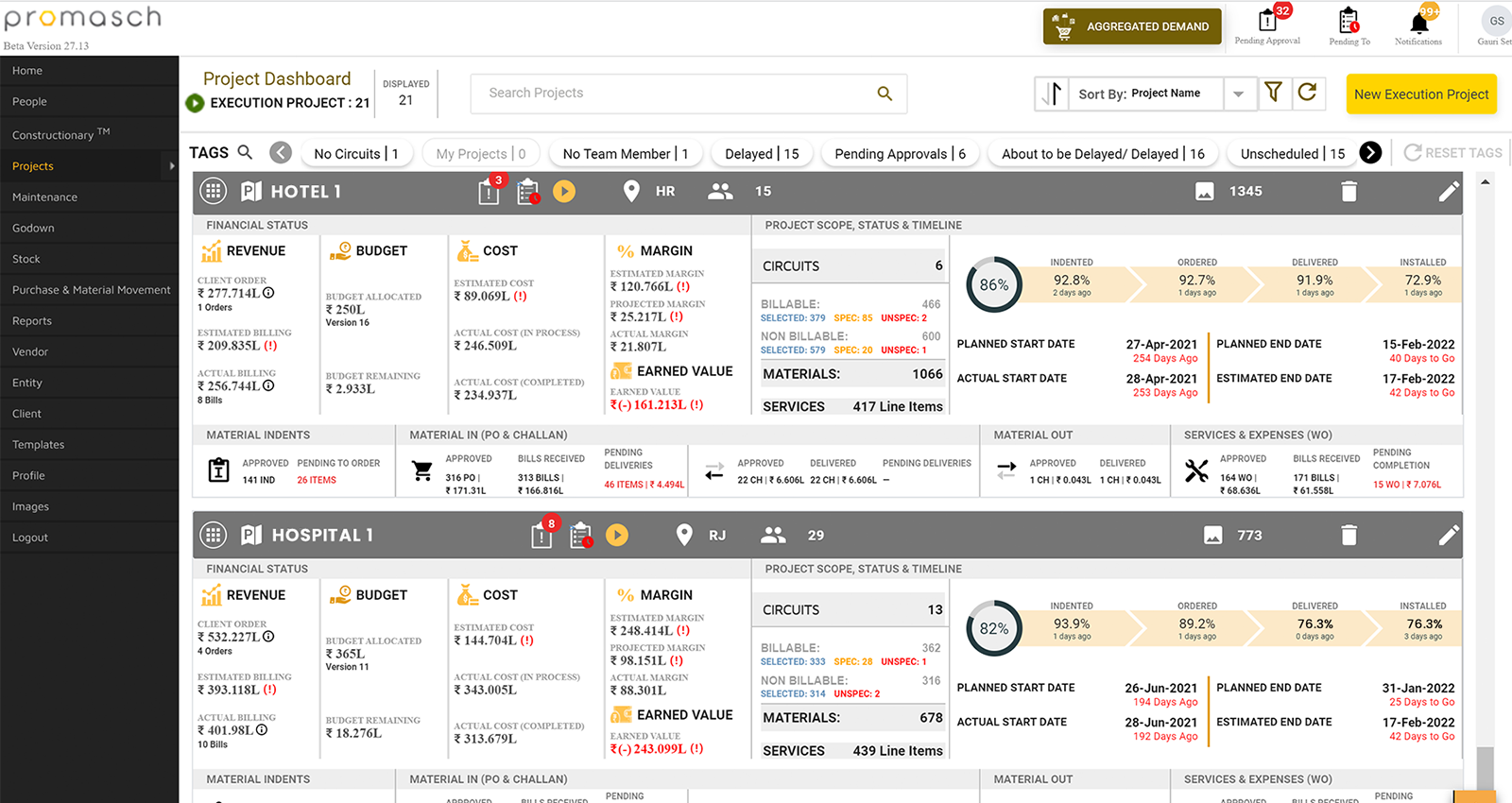Click HOTEL 1 client order info icon
Image resolution: width=1512 pixels, height=803 pixels.
[269, 293]
